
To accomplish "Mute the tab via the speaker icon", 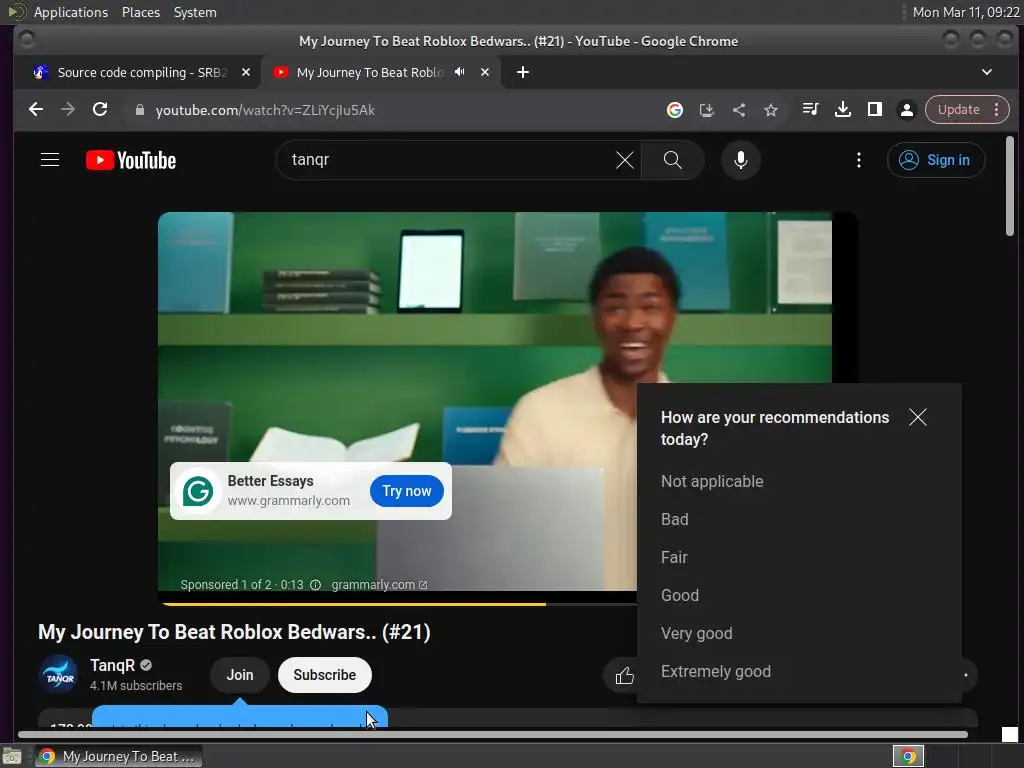I will tap(460, 72).
